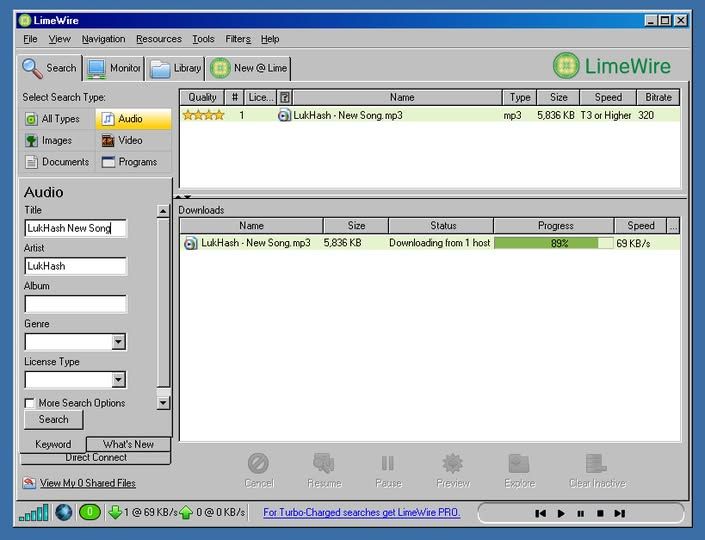Play the track in media player
The height and width of the screenshot is (540, 705).
[561, 513]
